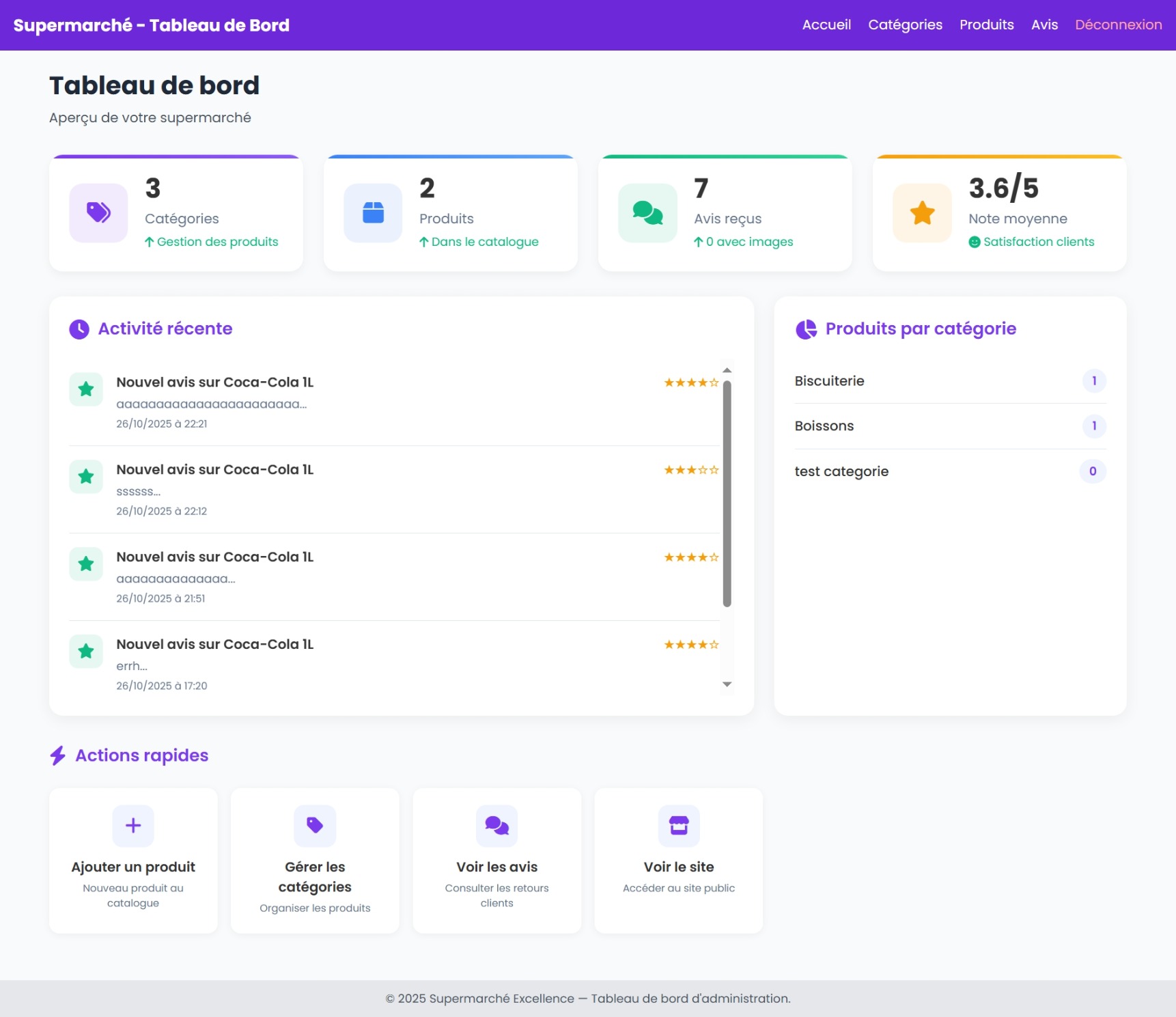
Task: Click the green chat bubbles icon in Avis reçus card
Action: pos(647,212)
